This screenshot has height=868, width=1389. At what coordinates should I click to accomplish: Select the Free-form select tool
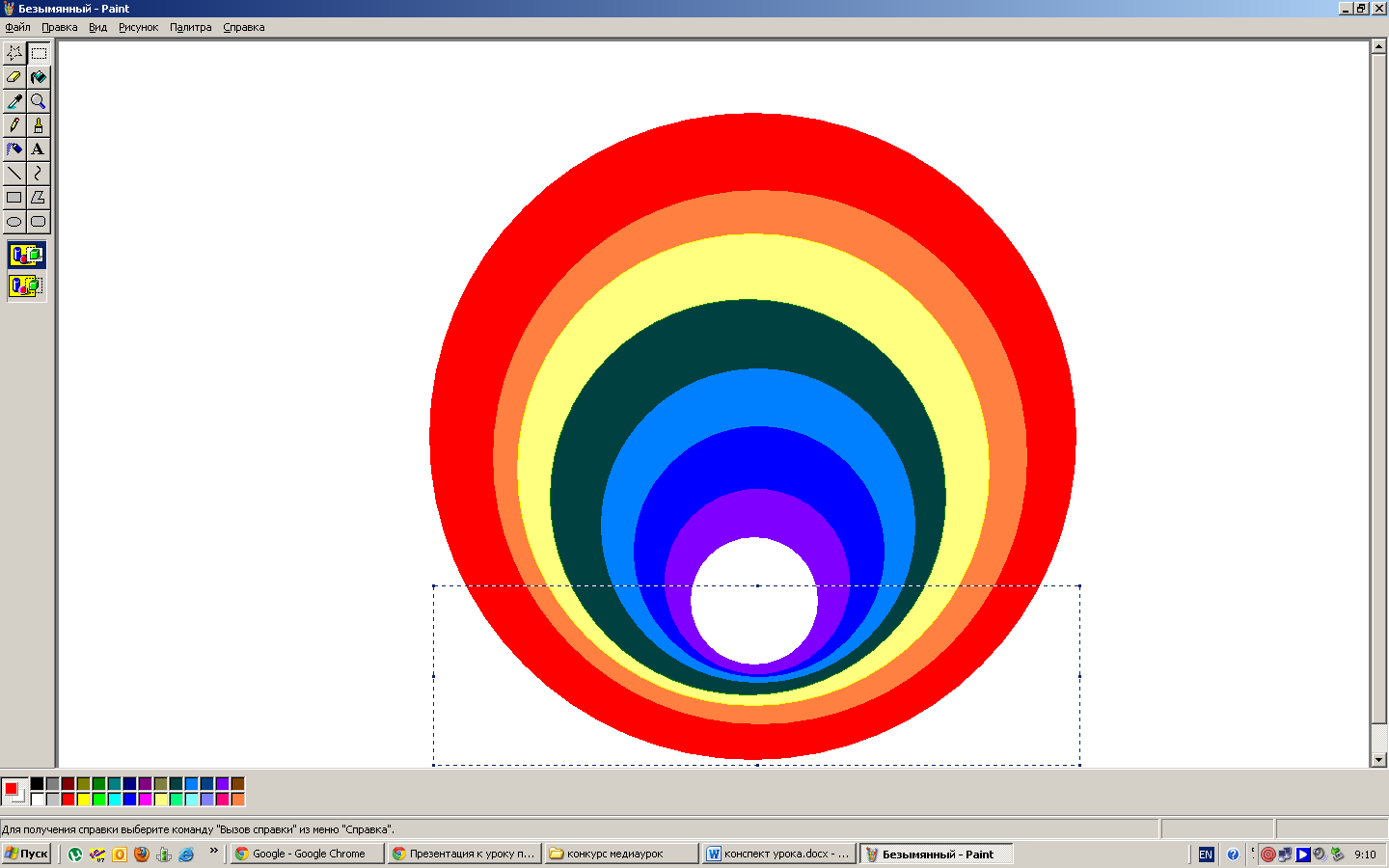14,53
